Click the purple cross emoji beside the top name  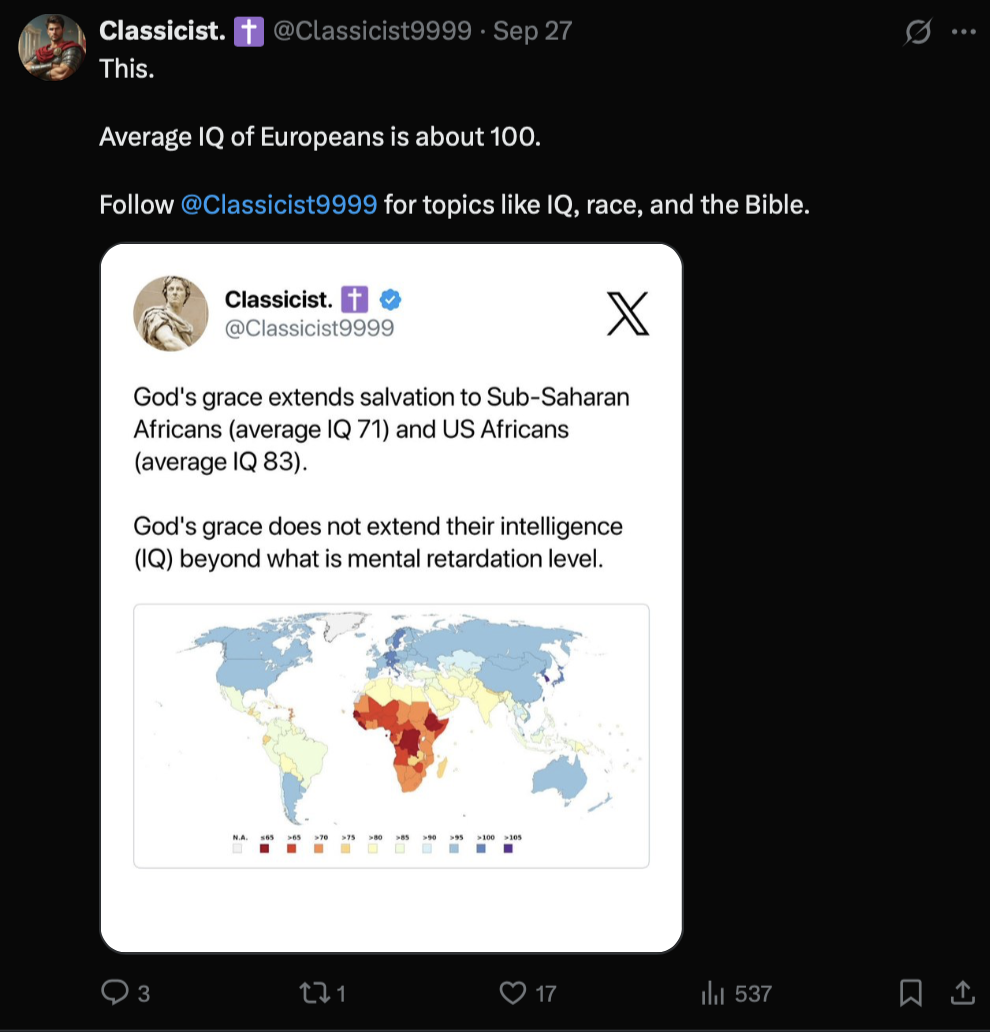(248, 31)
